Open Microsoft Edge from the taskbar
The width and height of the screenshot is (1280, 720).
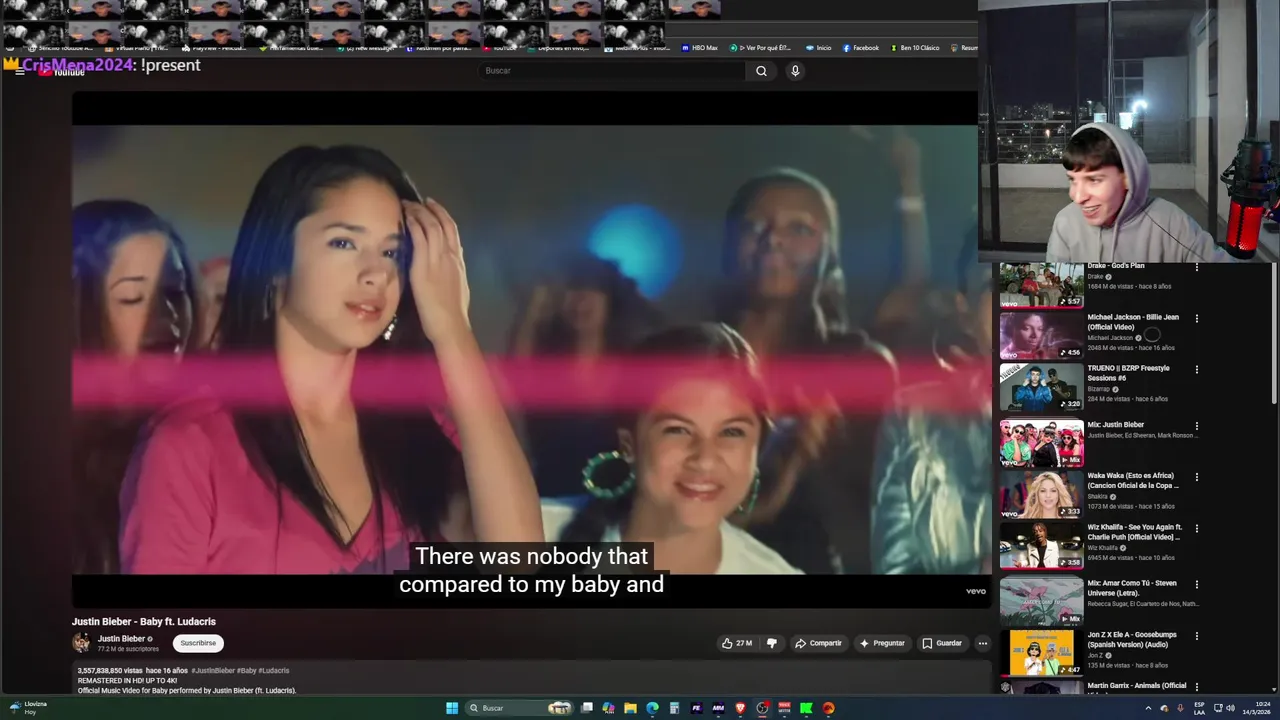click(x=652, y=708)
